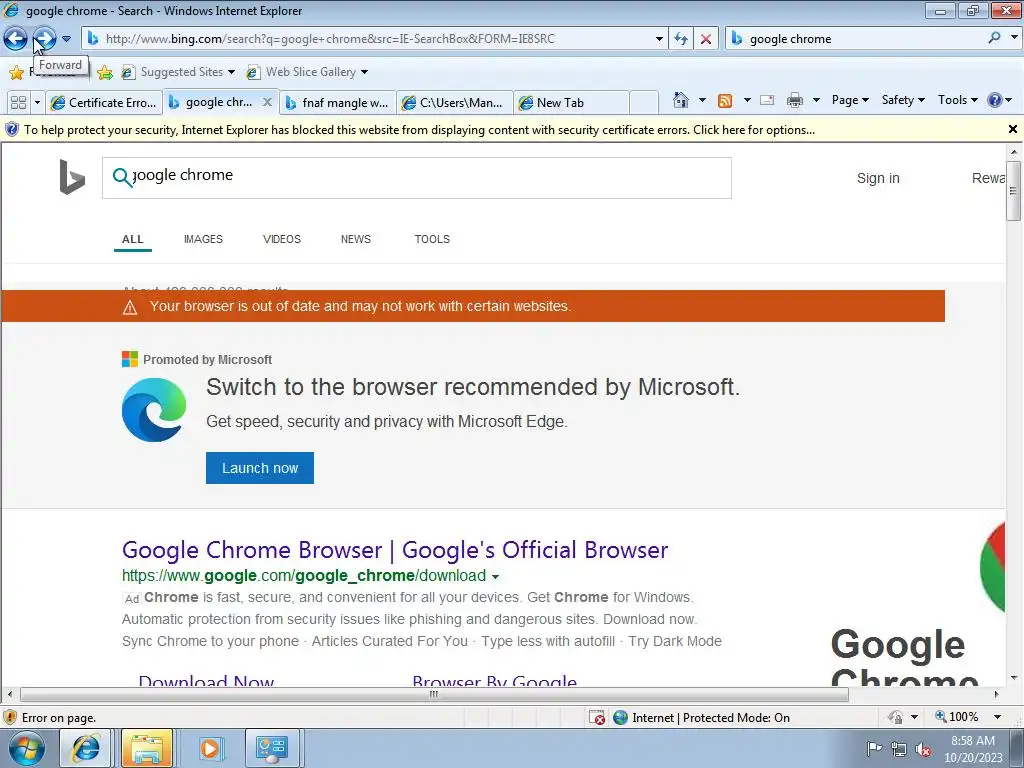Open the Feeds dropdown arrow
Screen dimensions: 1024x768
[746, 100]
